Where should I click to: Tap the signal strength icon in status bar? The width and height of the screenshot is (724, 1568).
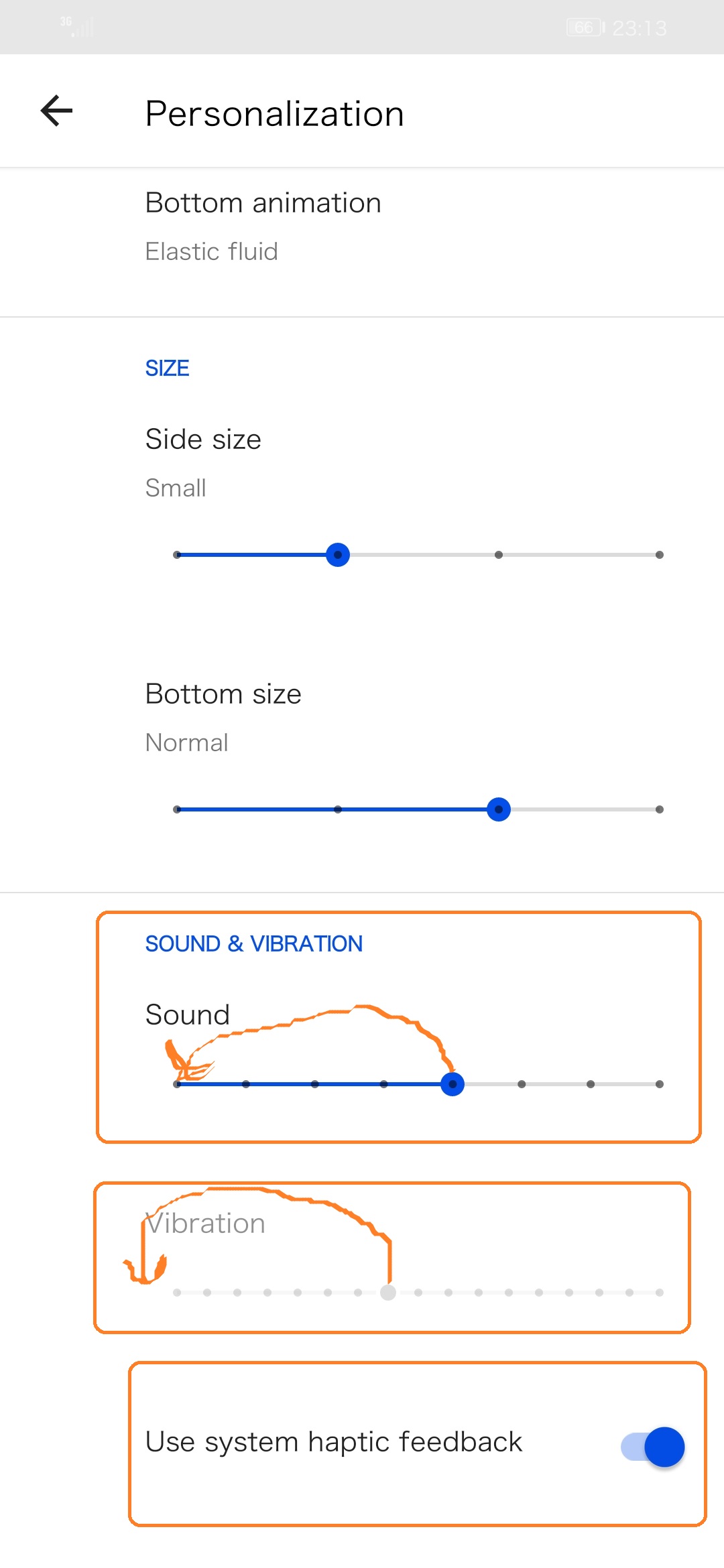76,26
